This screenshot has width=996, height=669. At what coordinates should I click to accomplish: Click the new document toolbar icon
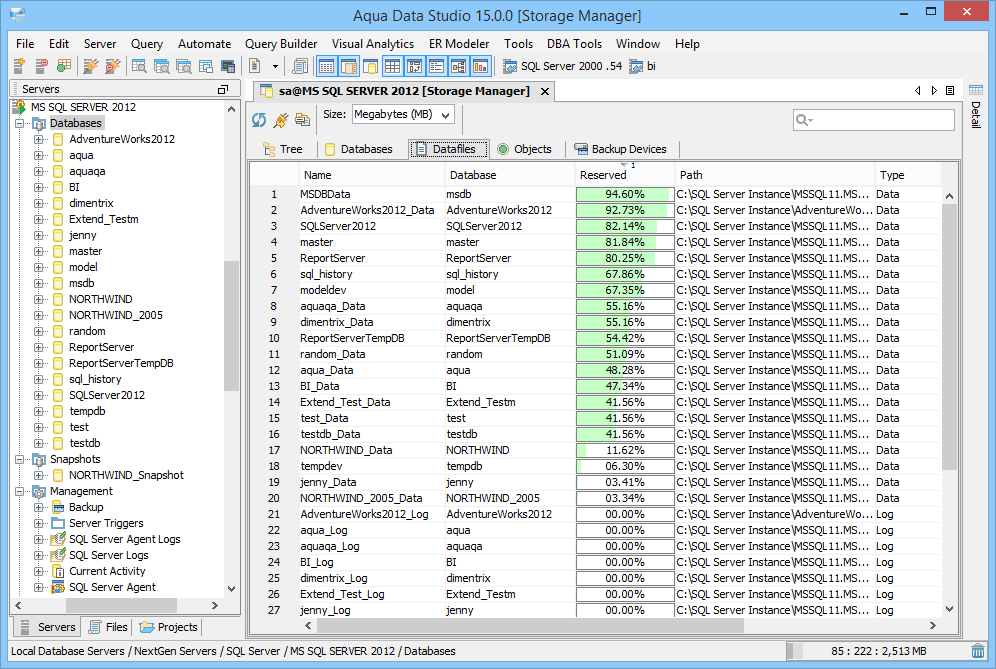coord(255,66)
